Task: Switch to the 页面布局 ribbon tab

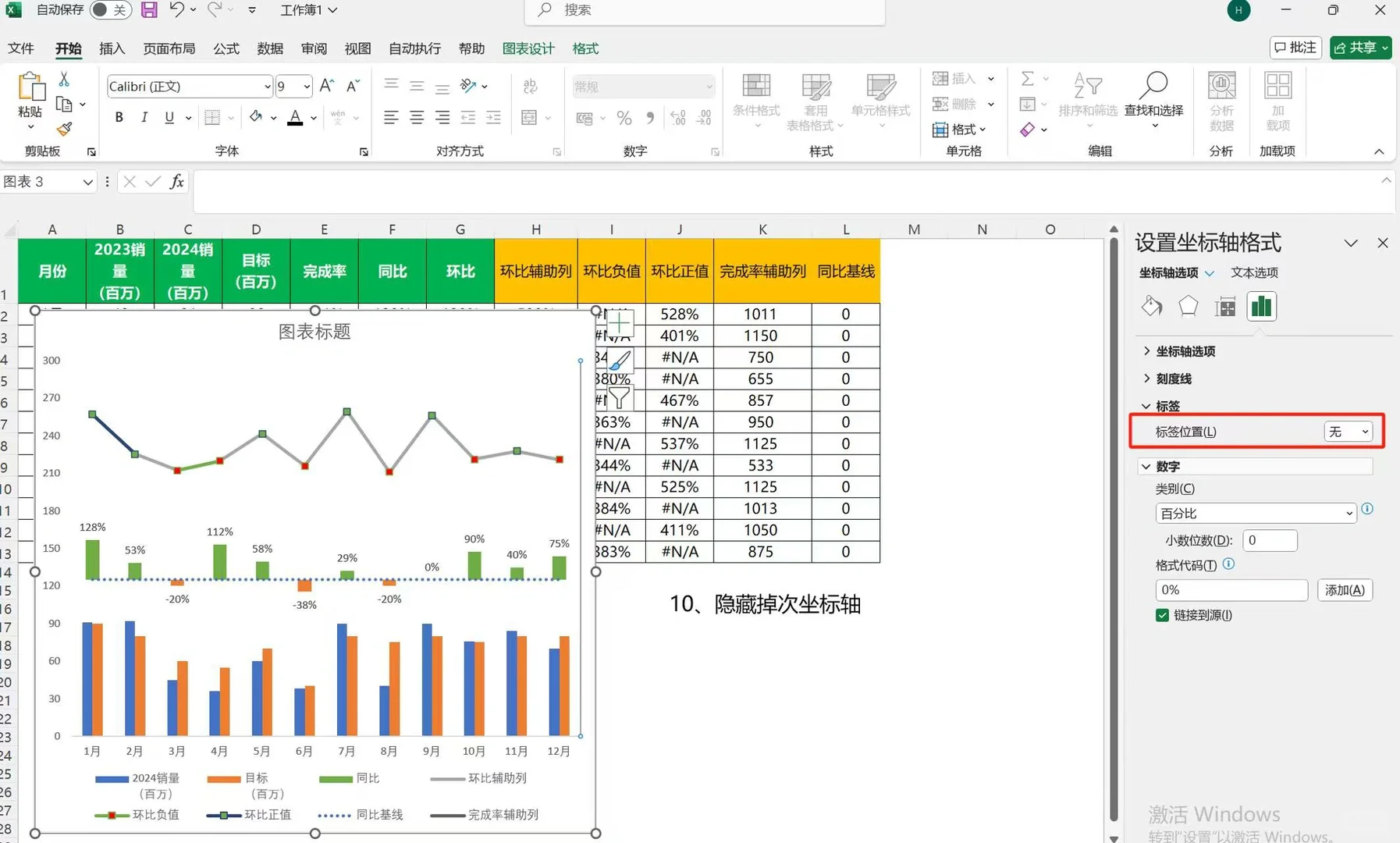Action: 169,48
